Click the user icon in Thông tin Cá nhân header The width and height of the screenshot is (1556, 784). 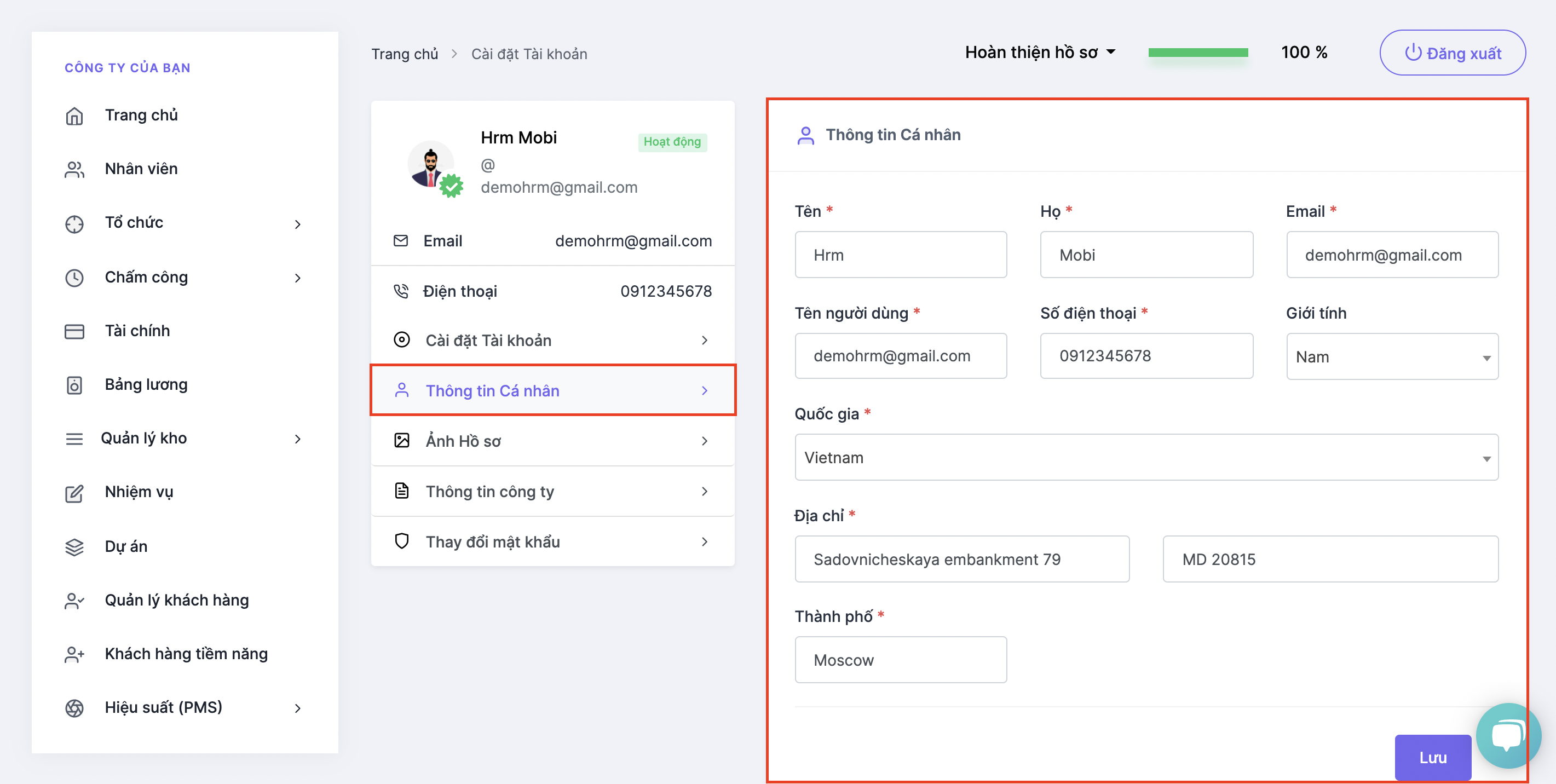click(805, 135)
